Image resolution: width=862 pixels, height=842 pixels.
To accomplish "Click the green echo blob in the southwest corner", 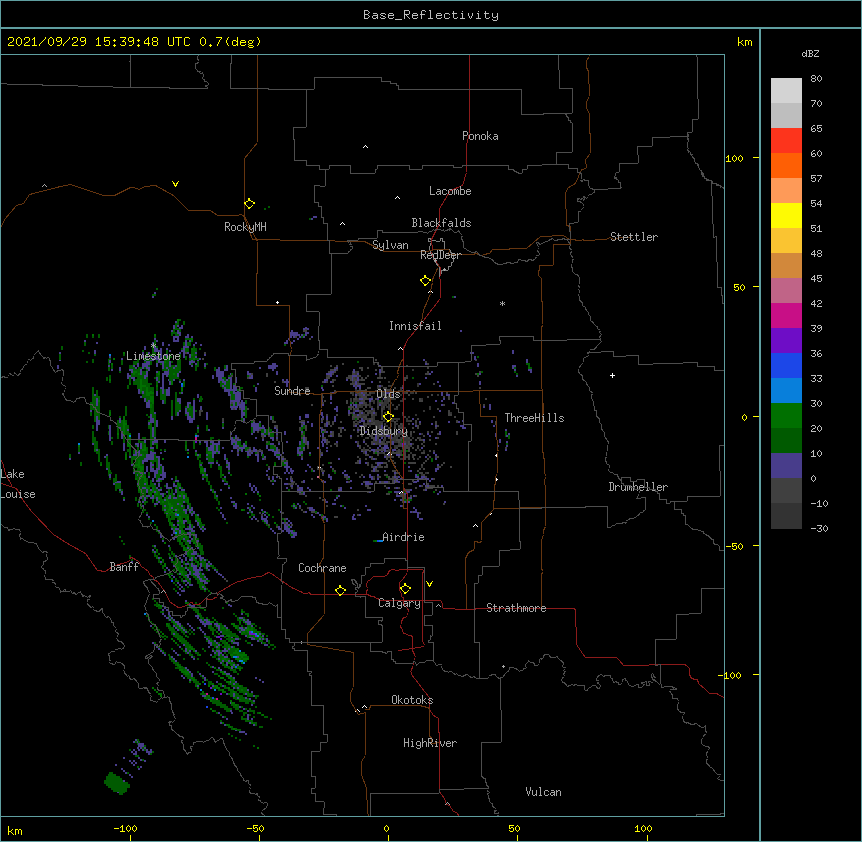I will pos(117,782).
